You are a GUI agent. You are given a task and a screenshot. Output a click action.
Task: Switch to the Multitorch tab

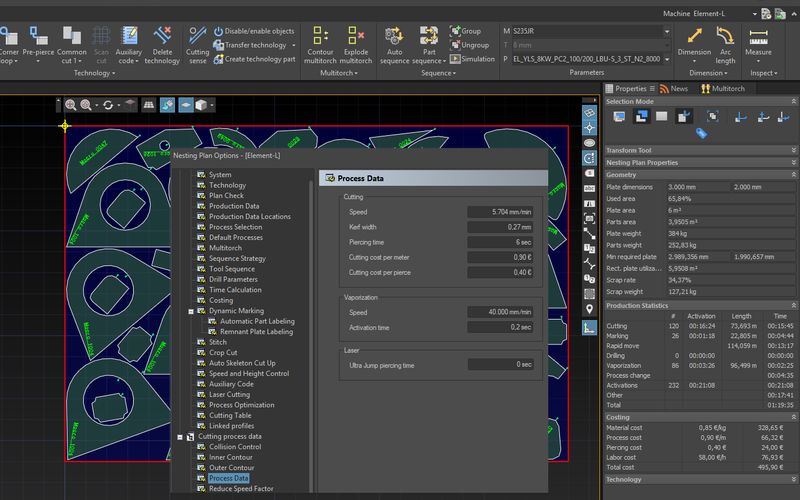click(723, 89)
